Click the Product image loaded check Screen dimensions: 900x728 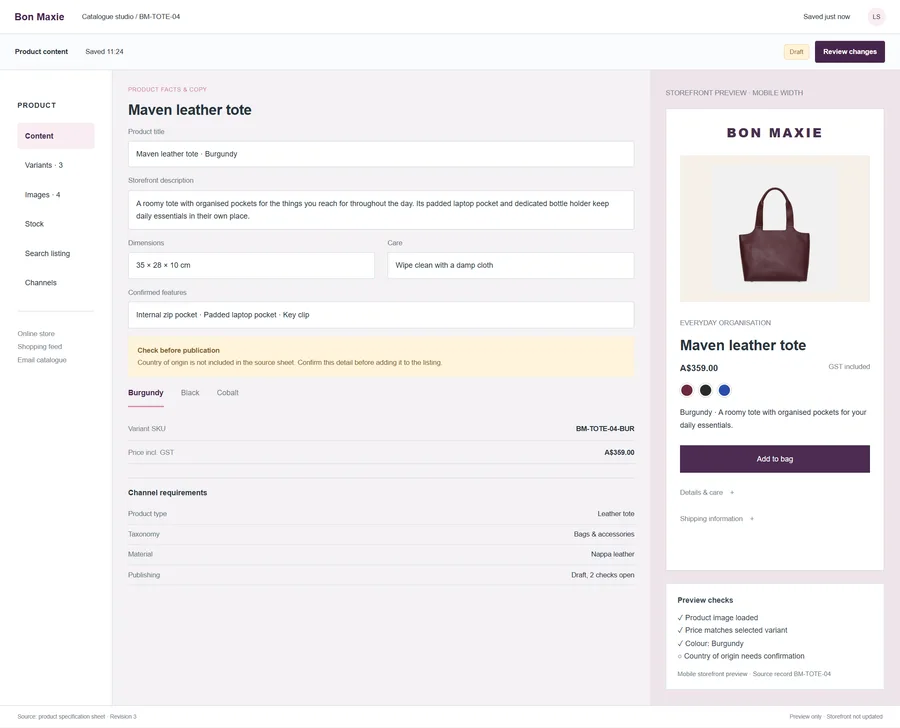coord(718,618)
